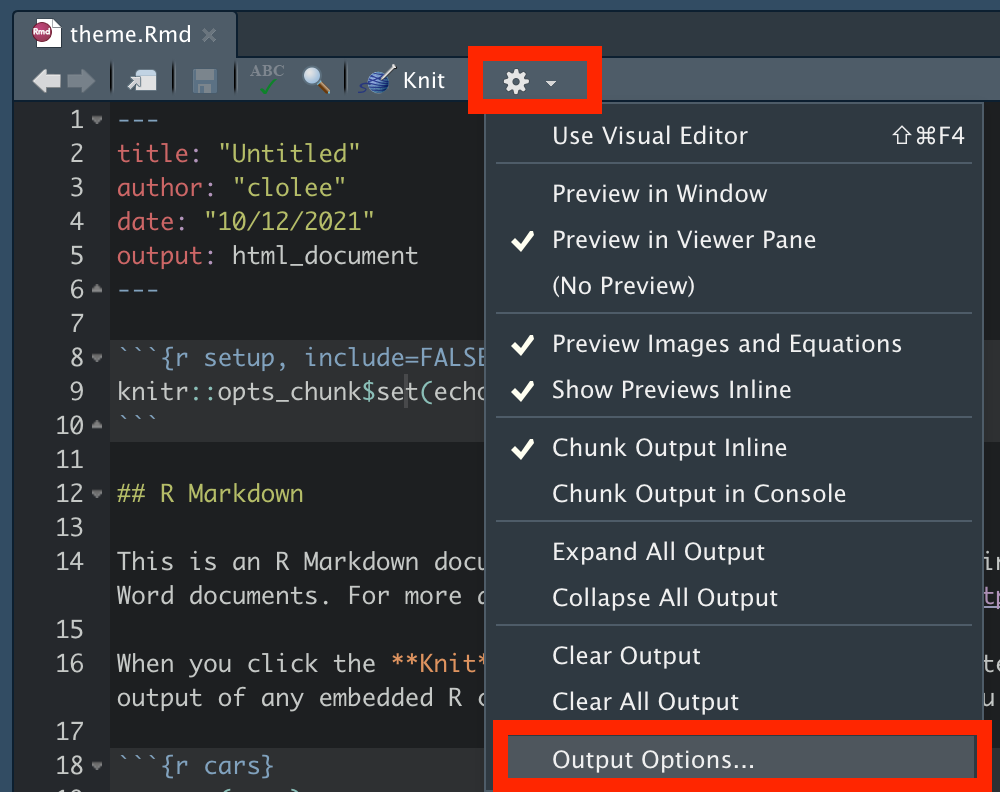Screen dimensions: 1000x792
Task: Click Knit yarn ball icon
Action: tap(377, 80)
